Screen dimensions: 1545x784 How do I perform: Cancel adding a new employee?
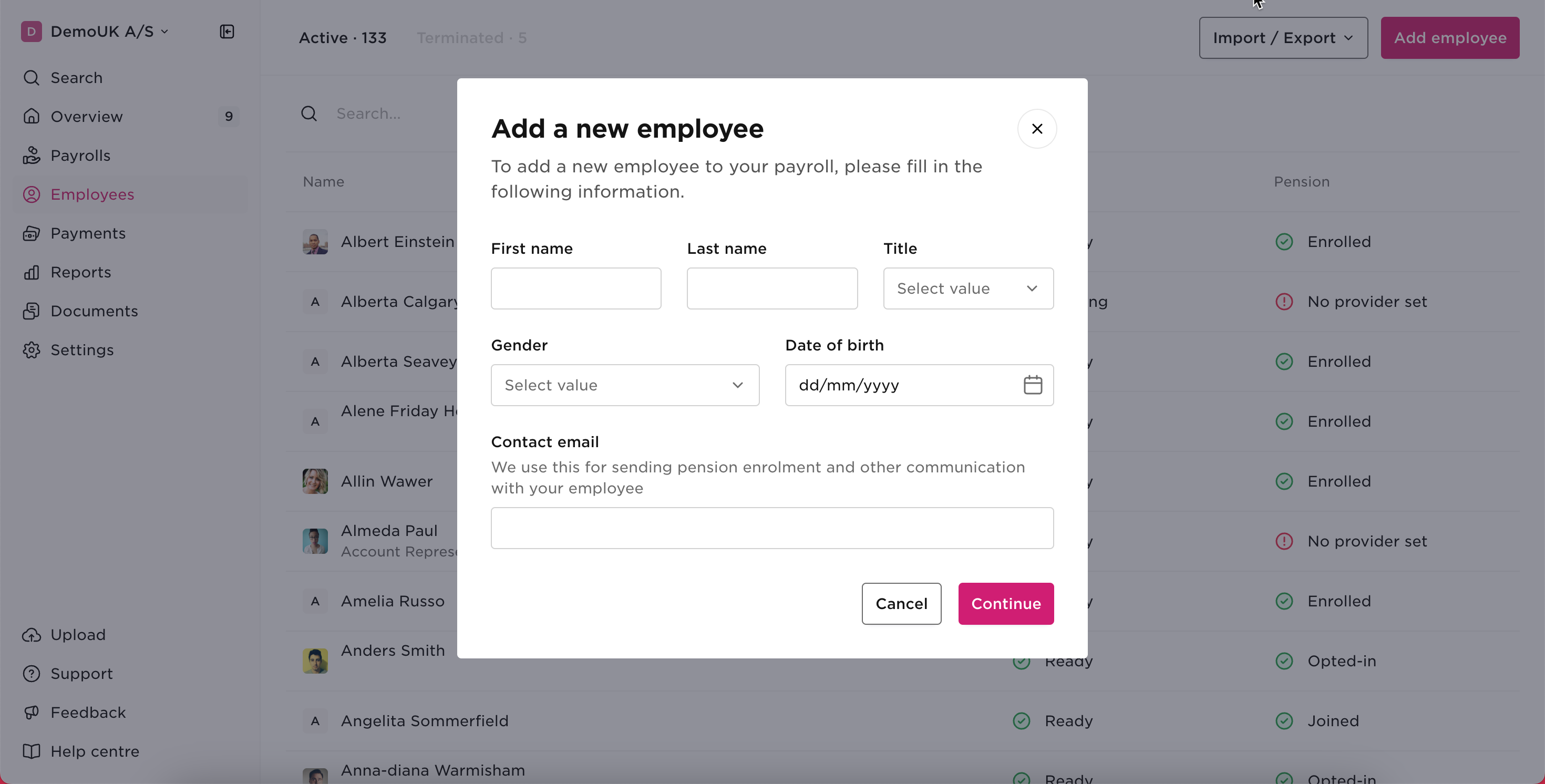(901, 603)
